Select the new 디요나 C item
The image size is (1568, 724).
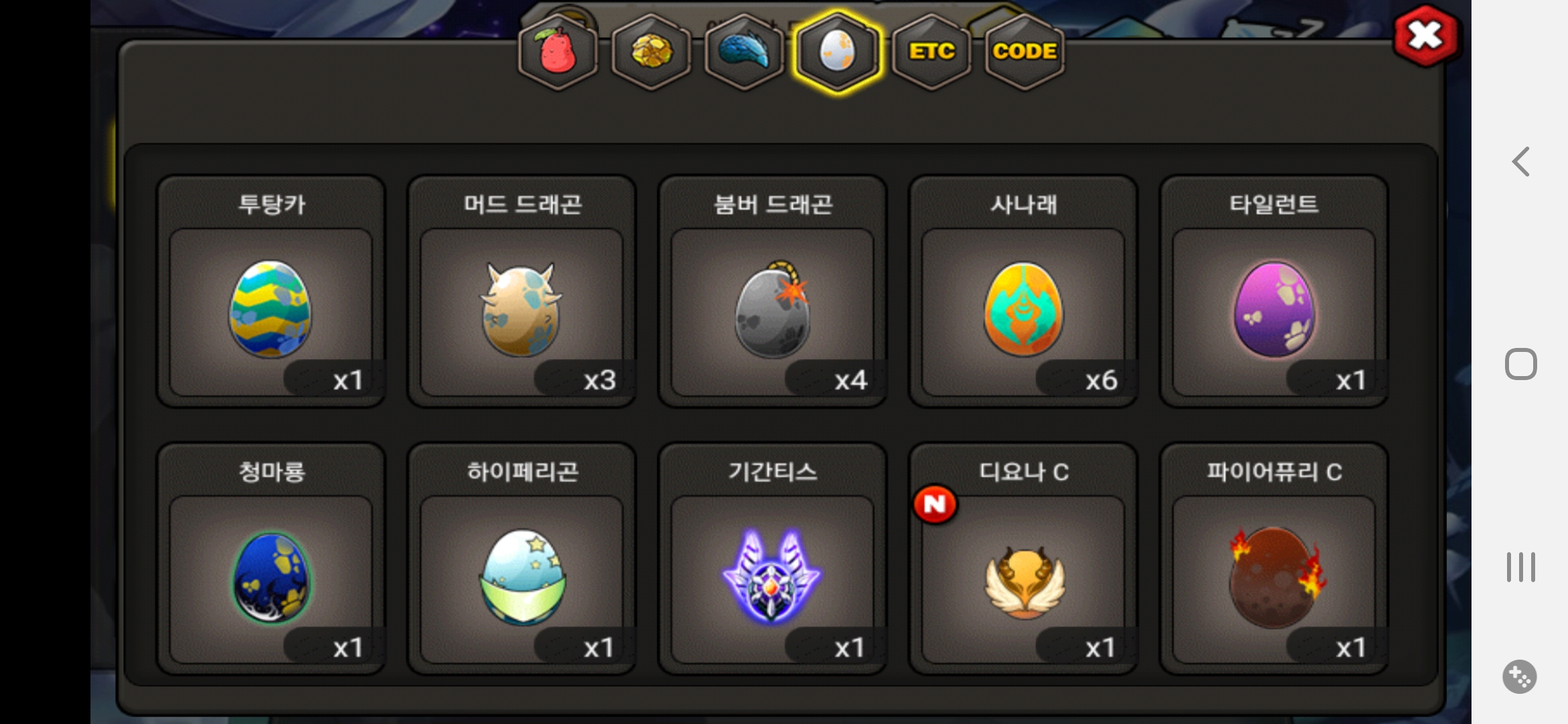click(x=1023, y=558)
